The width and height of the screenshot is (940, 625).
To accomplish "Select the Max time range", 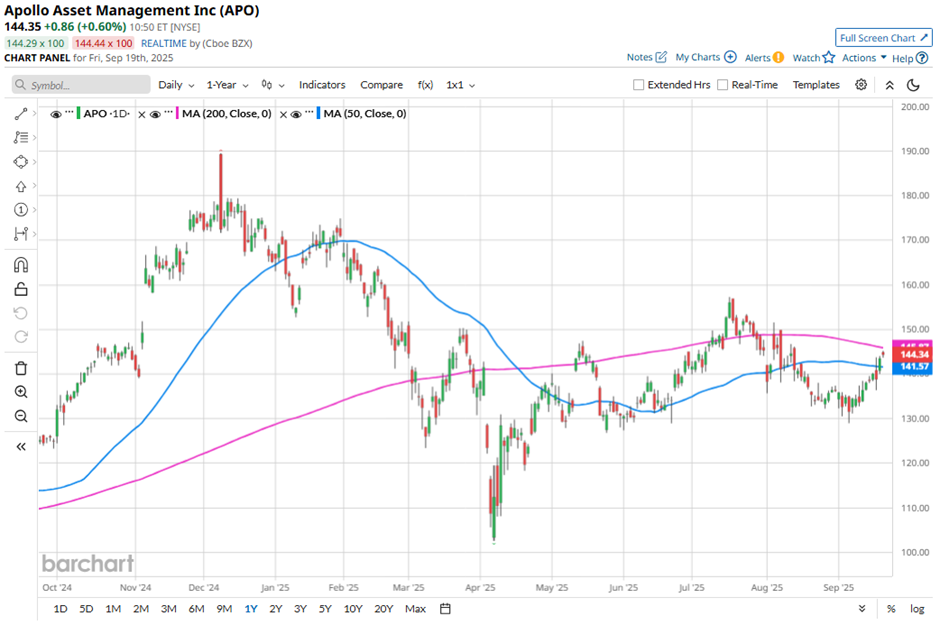I will pos(415,609).
